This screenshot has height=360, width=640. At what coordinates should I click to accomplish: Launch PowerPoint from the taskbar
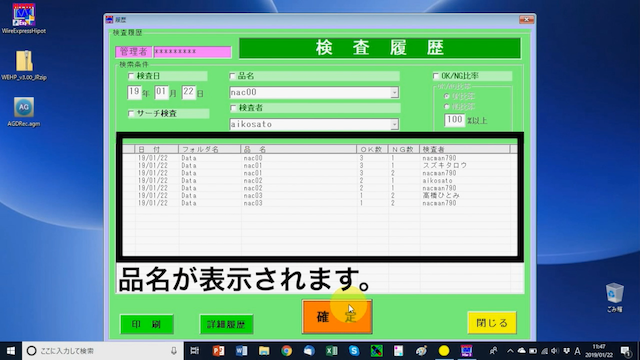point(218,351)
